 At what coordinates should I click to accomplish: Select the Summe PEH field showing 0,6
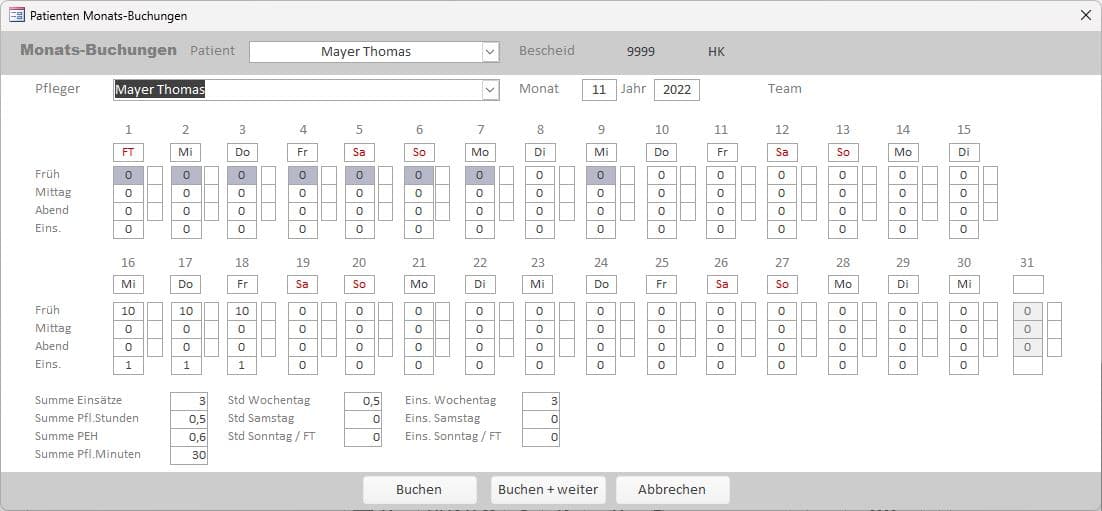pos(189,438)
